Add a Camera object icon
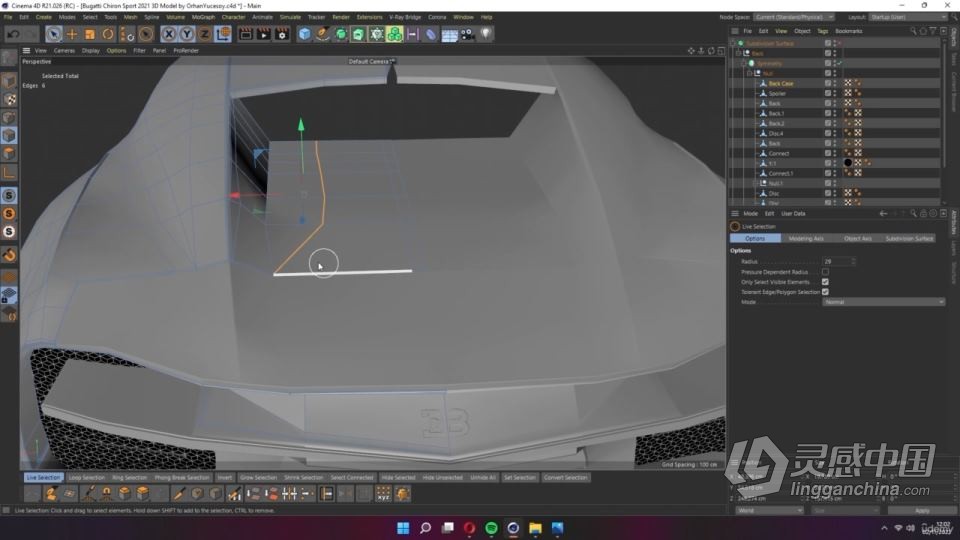Screen dimensions: 960x540 468,34
